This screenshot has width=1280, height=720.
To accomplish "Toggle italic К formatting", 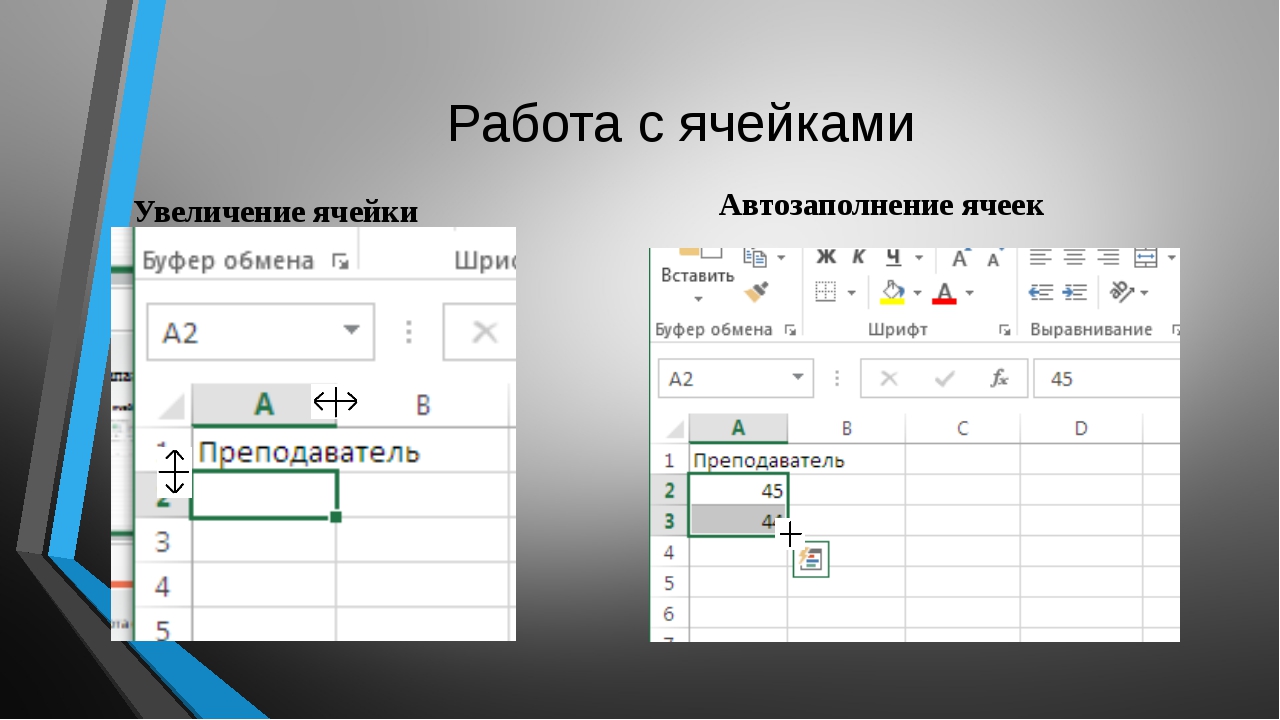I will click(x=859, y=257).
